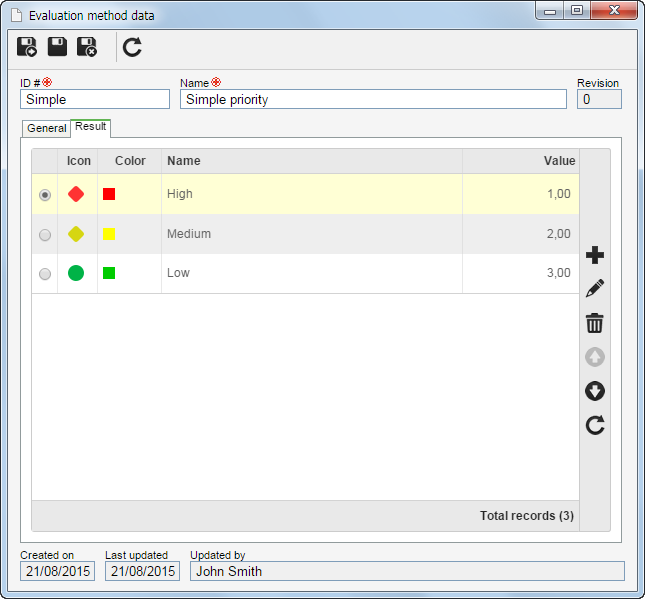Click the 'Low' name cell
The width and height of the screenshot is (645, 599).
click(x=312, y=273)
